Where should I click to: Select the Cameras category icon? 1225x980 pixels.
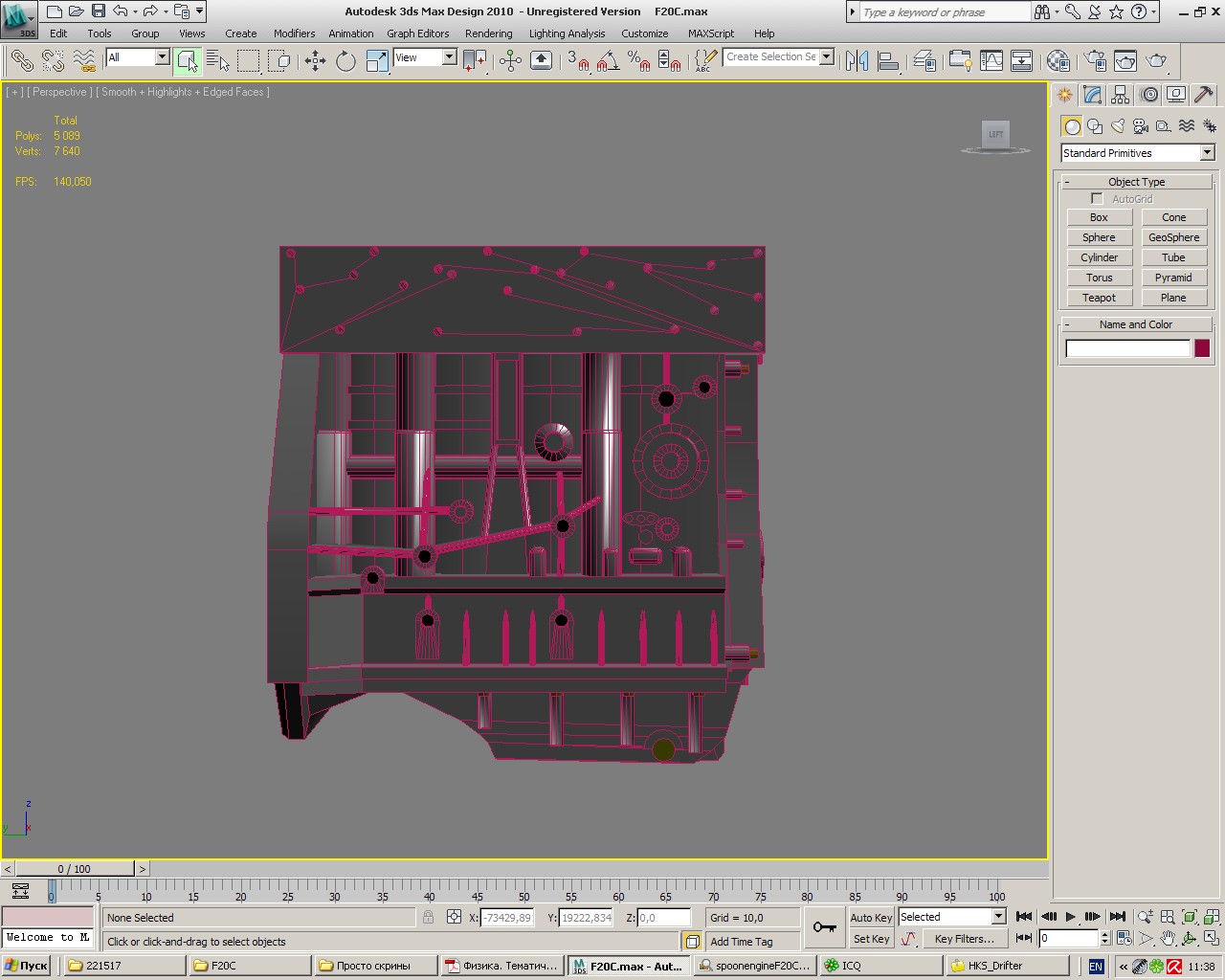coord(1141,125)
